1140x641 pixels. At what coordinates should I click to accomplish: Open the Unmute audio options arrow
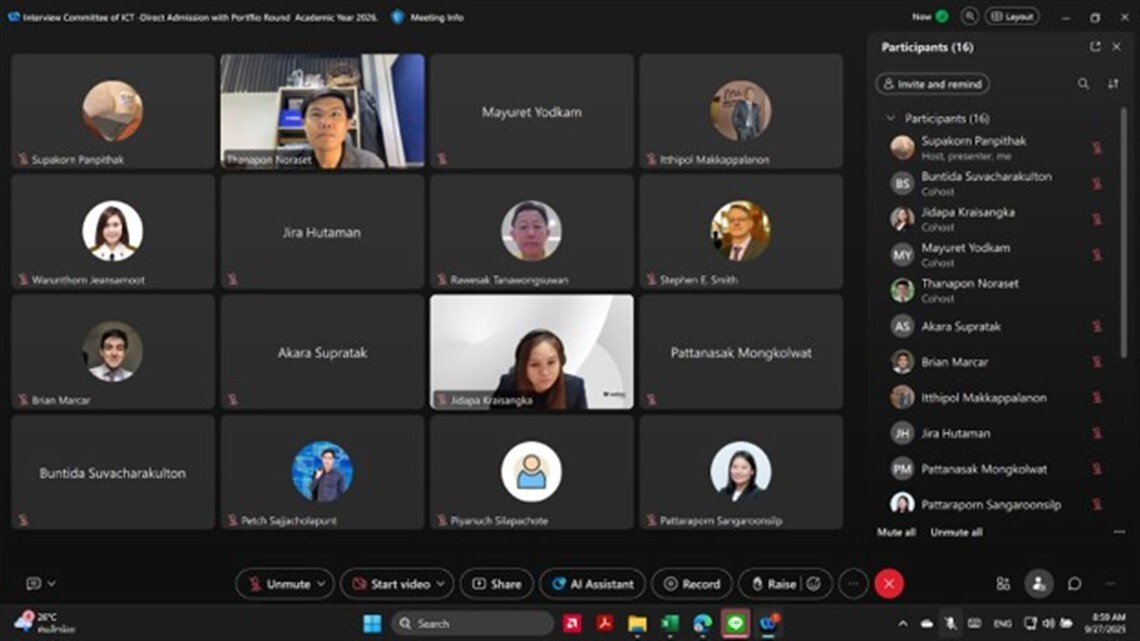click(321, 583)
